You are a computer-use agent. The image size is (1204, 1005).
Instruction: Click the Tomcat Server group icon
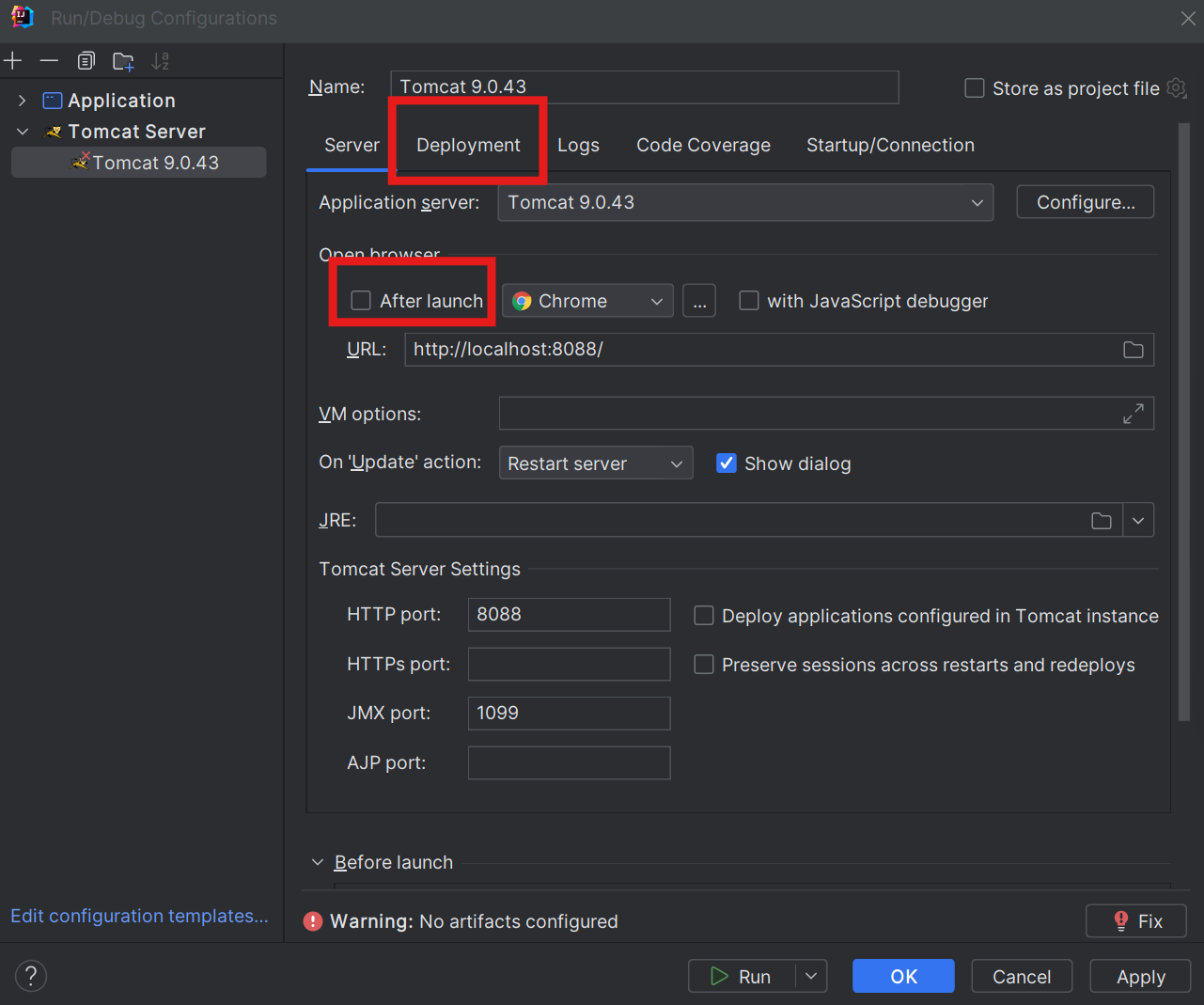[54, 132]
